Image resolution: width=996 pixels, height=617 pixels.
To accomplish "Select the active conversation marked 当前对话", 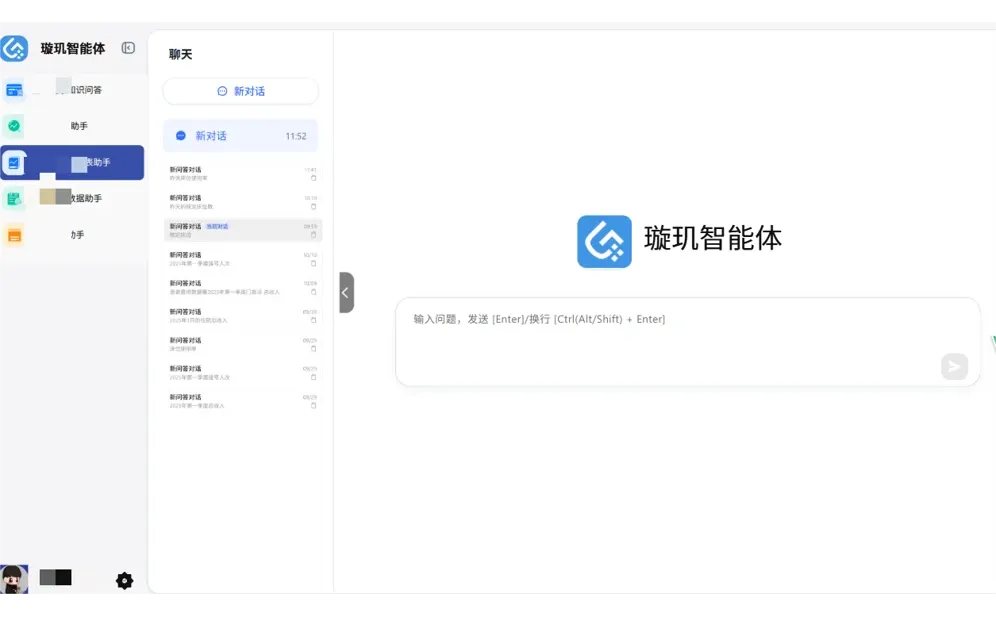I will pyautogui.click(x=240, y=230).
